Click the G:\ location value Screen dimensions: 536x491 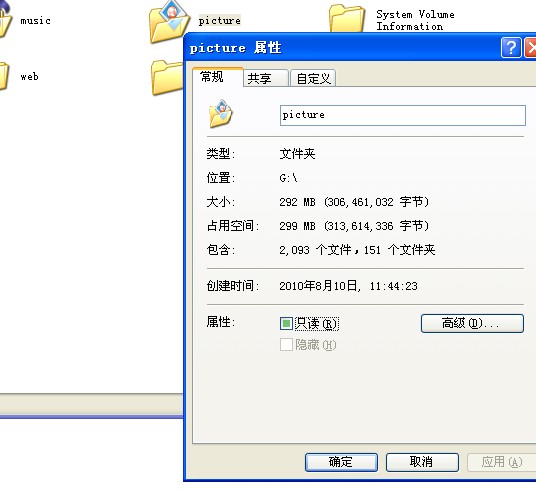point(288,178)
